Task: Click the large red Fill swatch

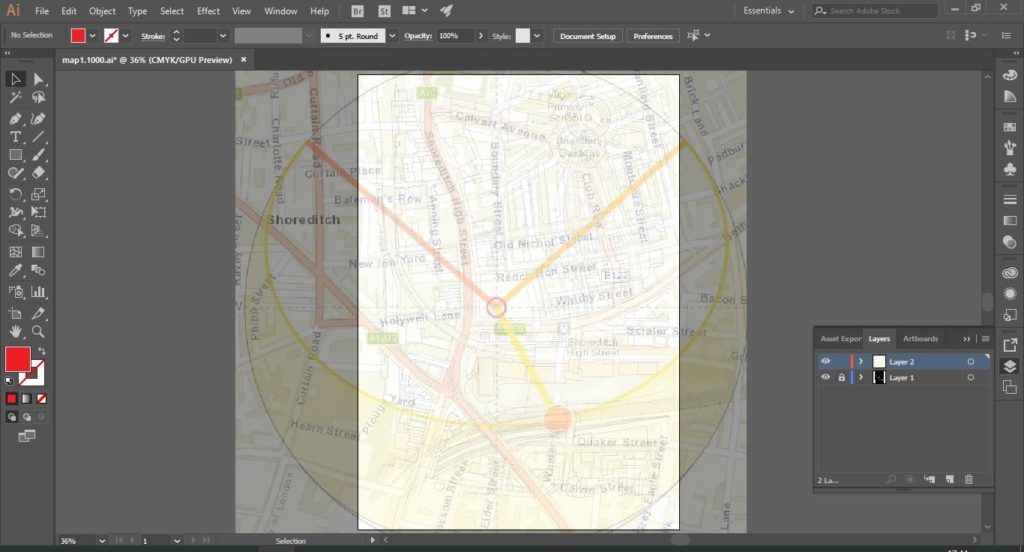Action: point(18,359)
